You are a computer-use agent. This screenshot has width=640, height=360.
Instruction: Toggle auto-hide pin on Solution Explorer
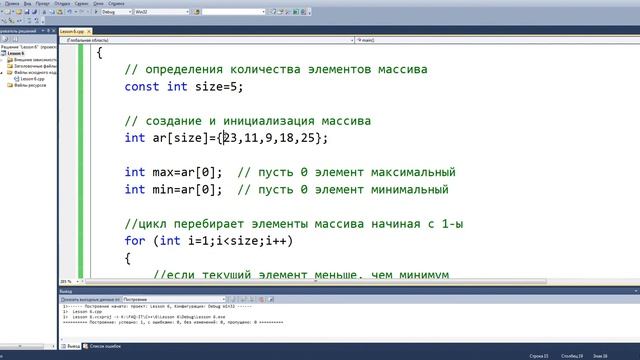(x=48, y=31)
